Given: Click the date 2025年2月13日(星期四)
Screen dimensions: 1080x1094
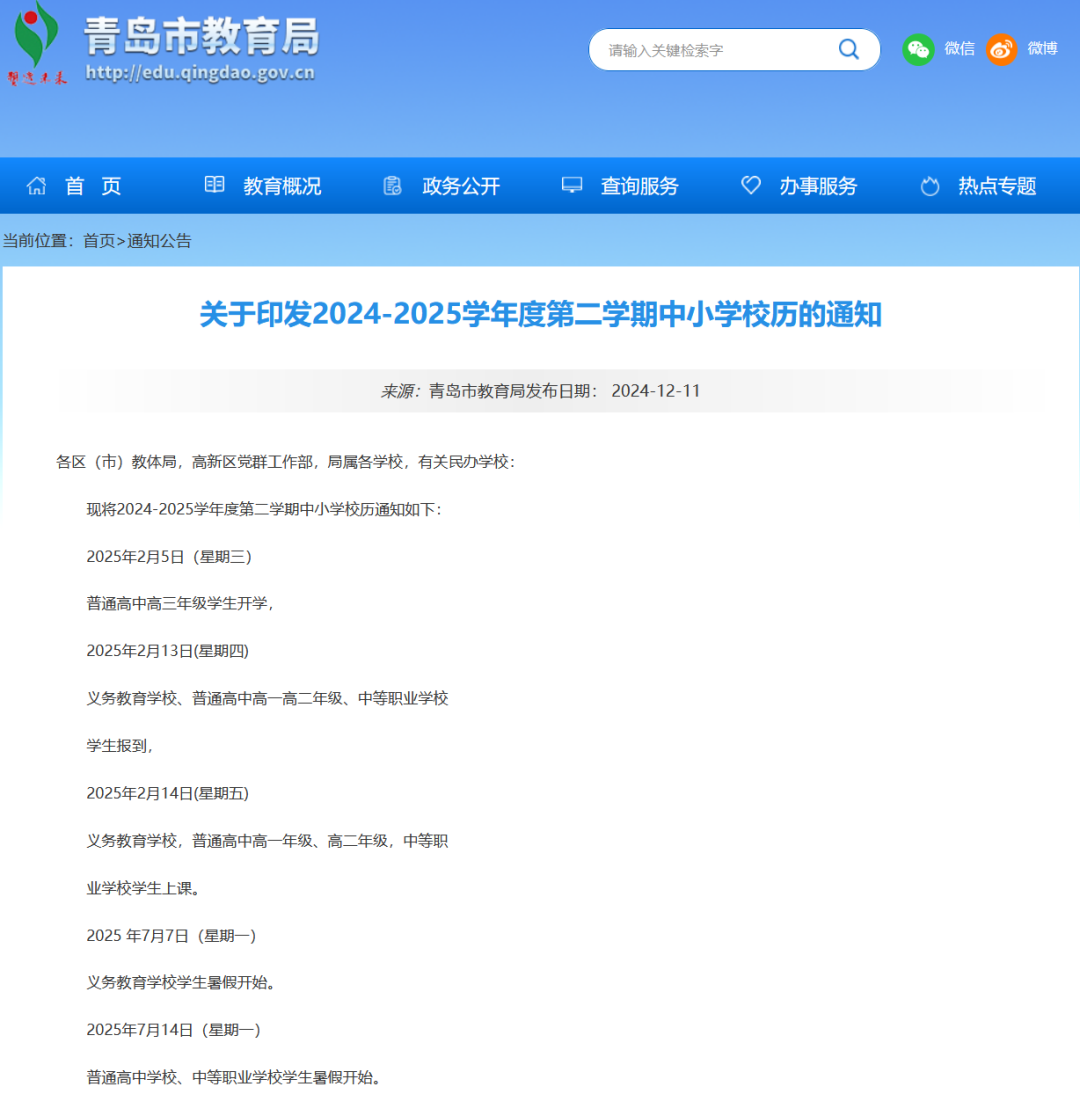Looking at the screenshot, I should 167,651.
